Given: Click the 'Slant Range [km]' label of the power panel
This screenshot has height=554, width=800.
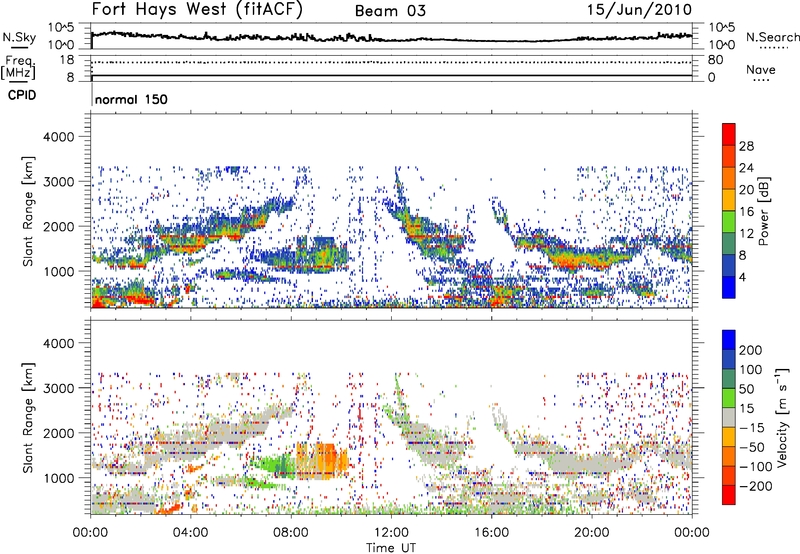Looking at the screenshot, I should pyautogui.click(x=28, y=211).
